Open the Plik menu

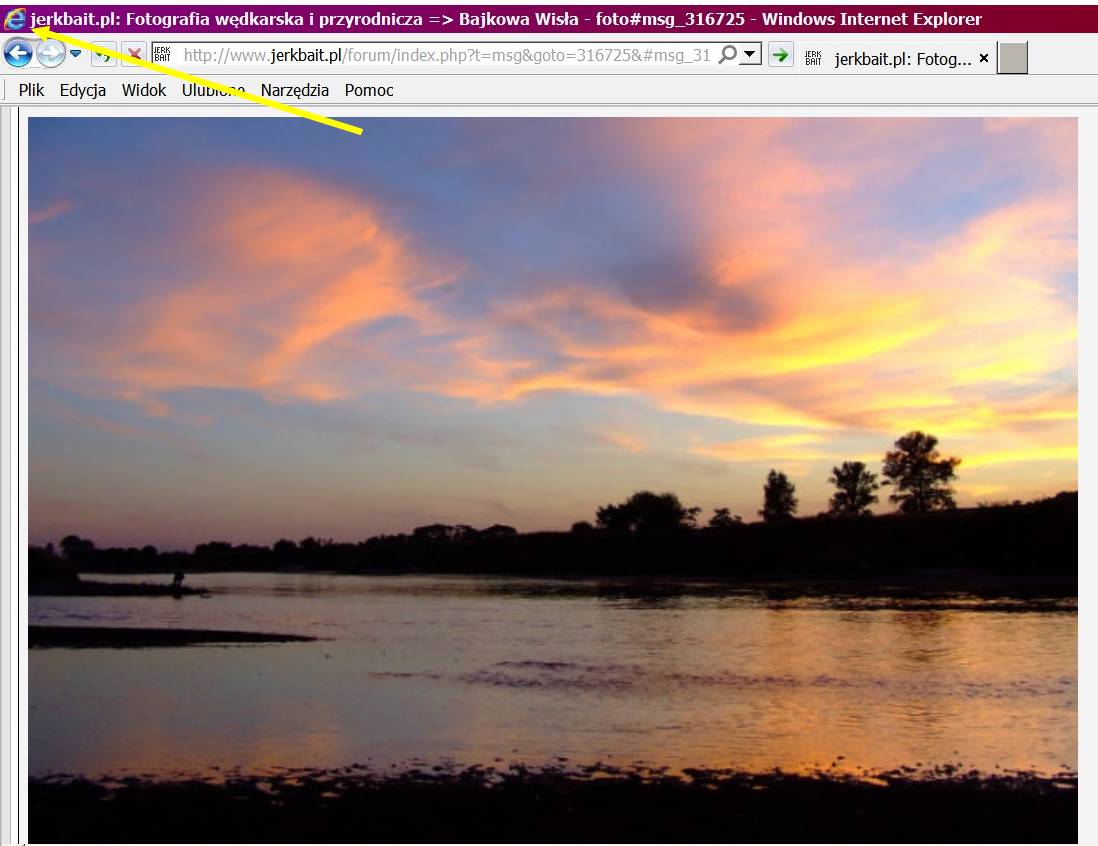(x=31, y=90)
